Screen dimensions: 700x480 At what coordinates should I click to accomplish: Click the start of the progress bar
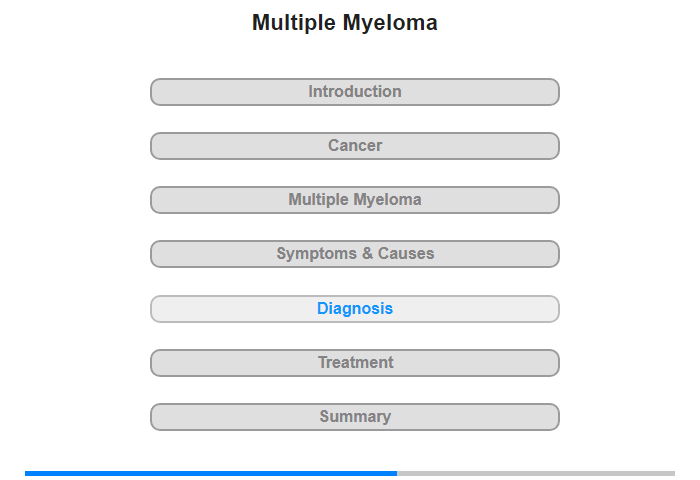tap(28, 473)
